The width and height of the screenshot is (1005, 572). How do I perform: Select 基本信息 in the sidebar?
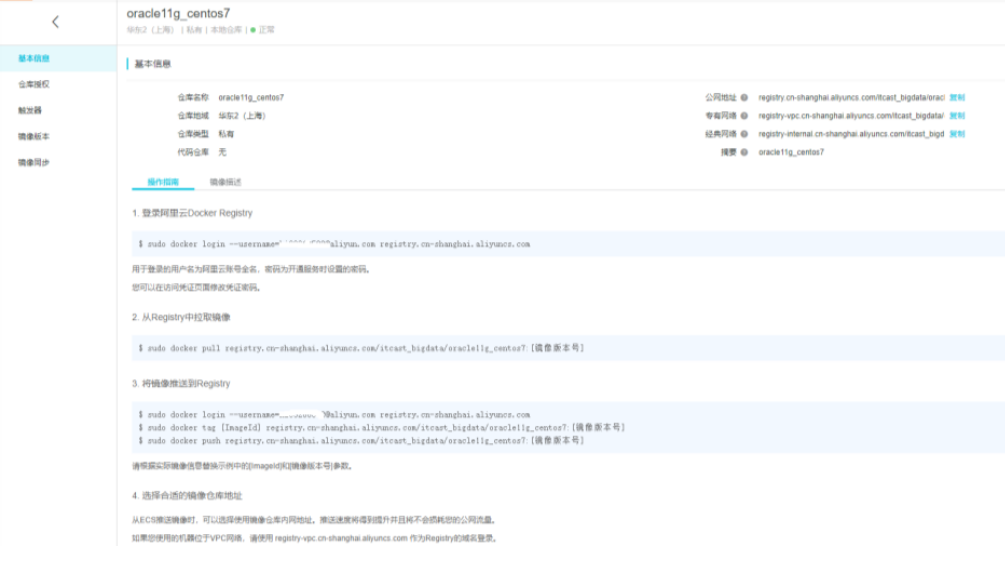click(x=58, y=58)
